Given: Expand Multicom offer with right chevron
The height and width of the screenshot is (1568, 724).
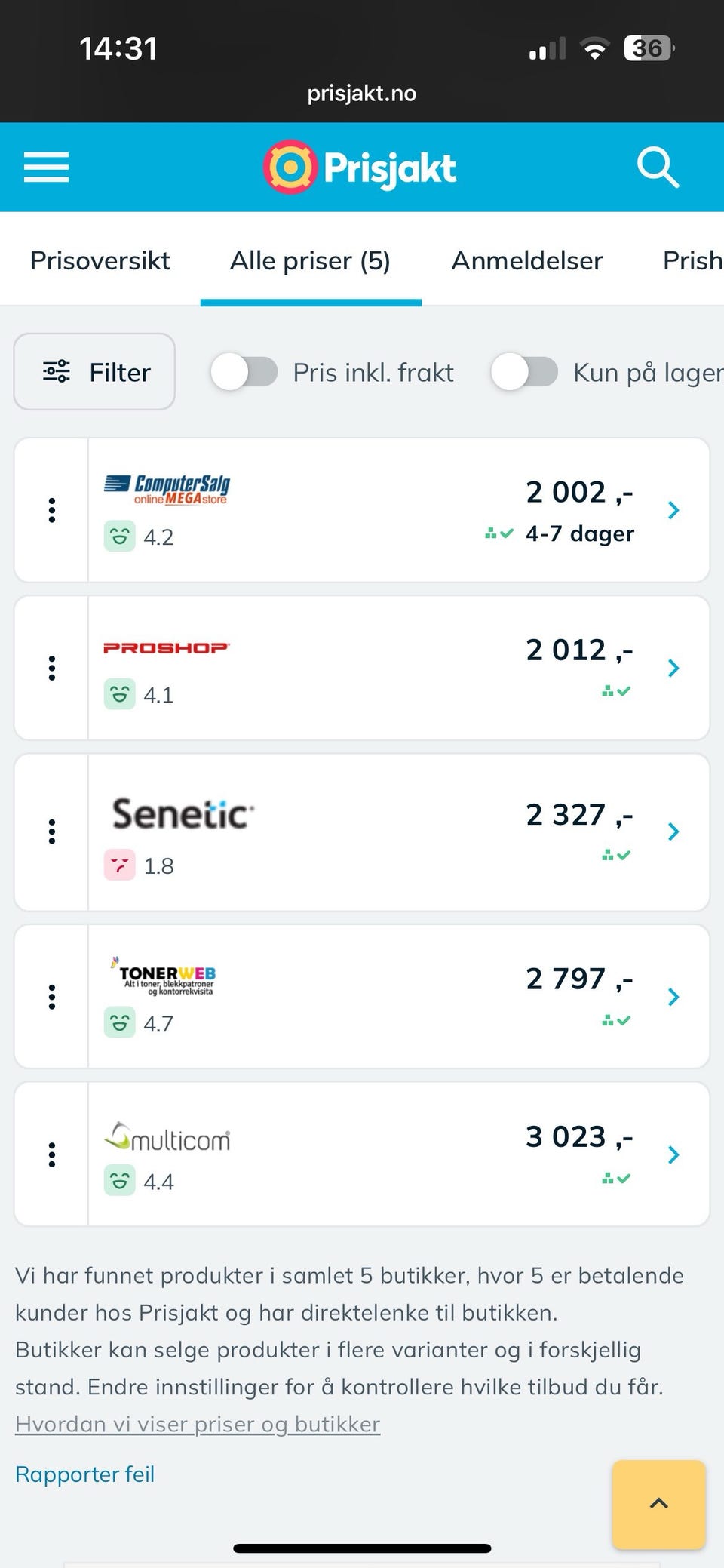Looking at the screenshot, I should (673, 1154).
